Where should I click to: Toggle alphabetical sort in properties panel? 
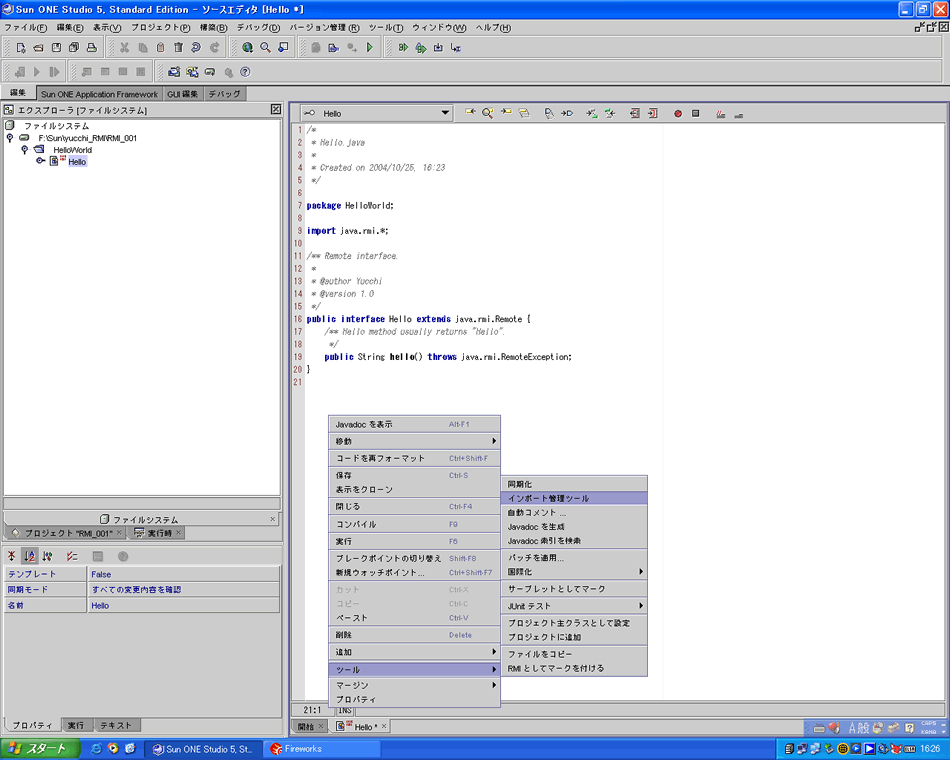(x=29, y=556)
